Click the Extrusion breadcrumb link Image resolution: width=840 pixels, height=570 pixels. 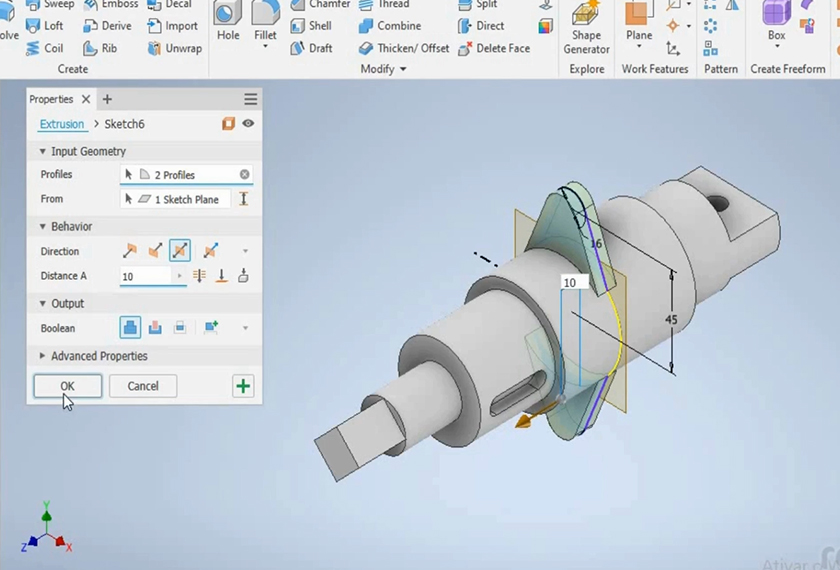62,124
